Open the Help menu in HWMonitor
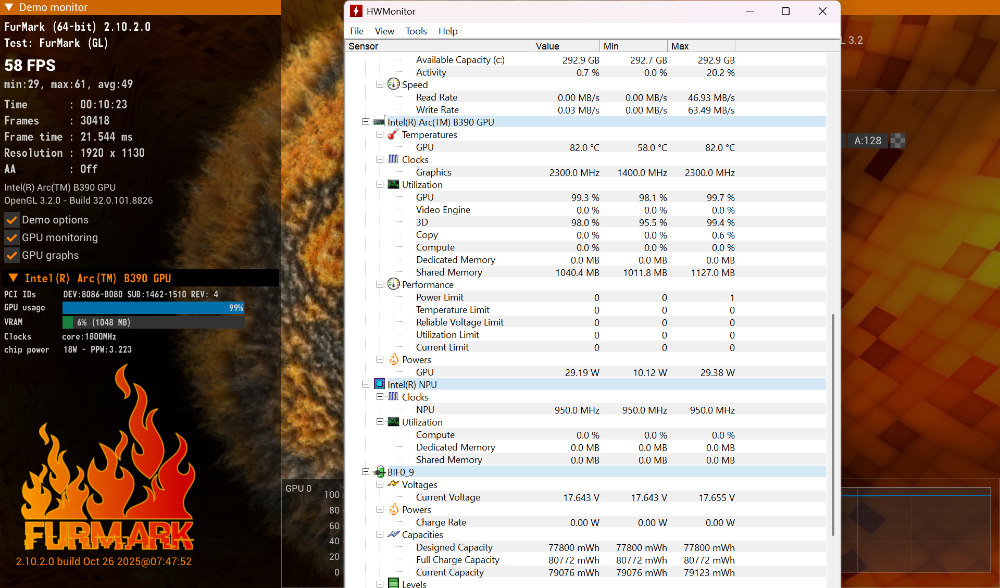1000x588 pixels. 448,31
